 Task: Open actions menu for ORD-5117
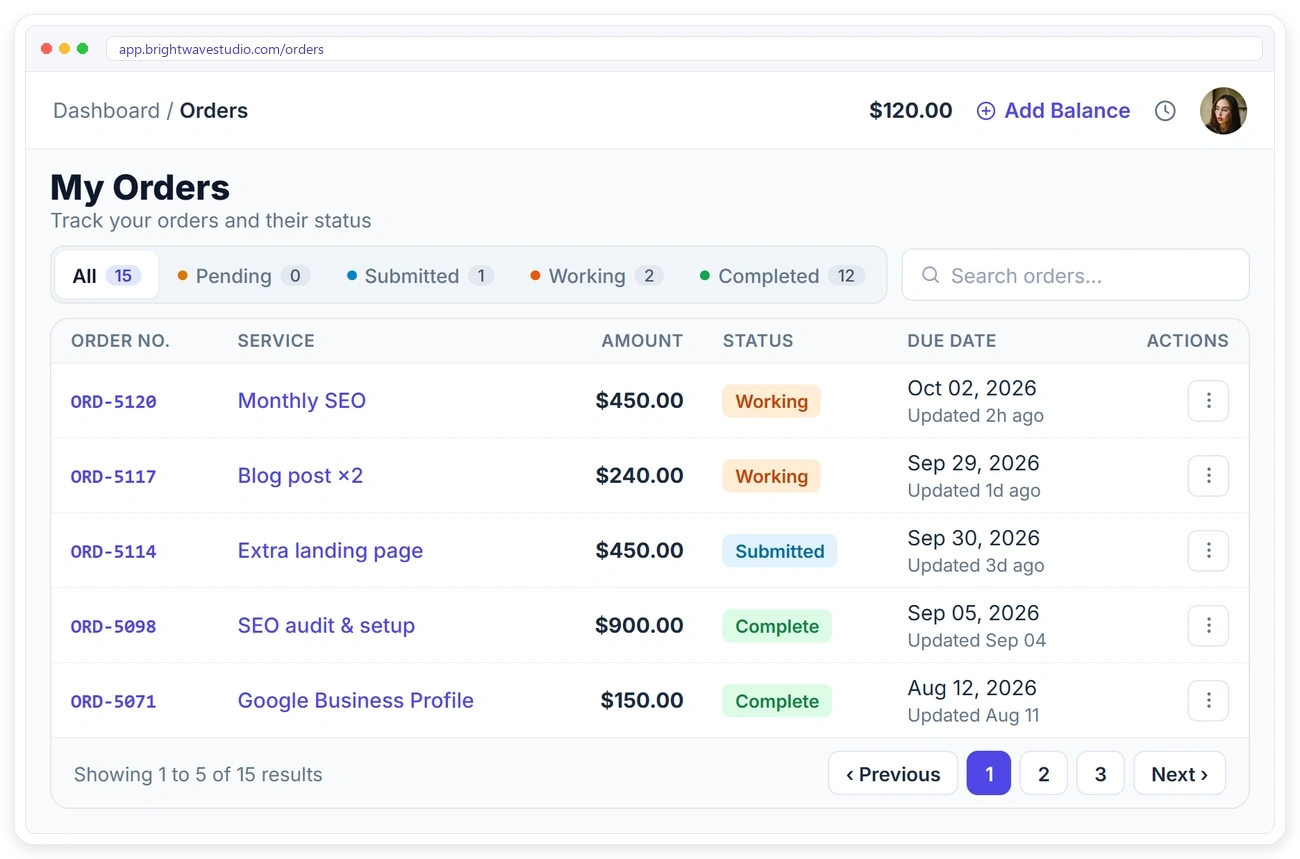pyautogui.click(x=1208, y=476)
